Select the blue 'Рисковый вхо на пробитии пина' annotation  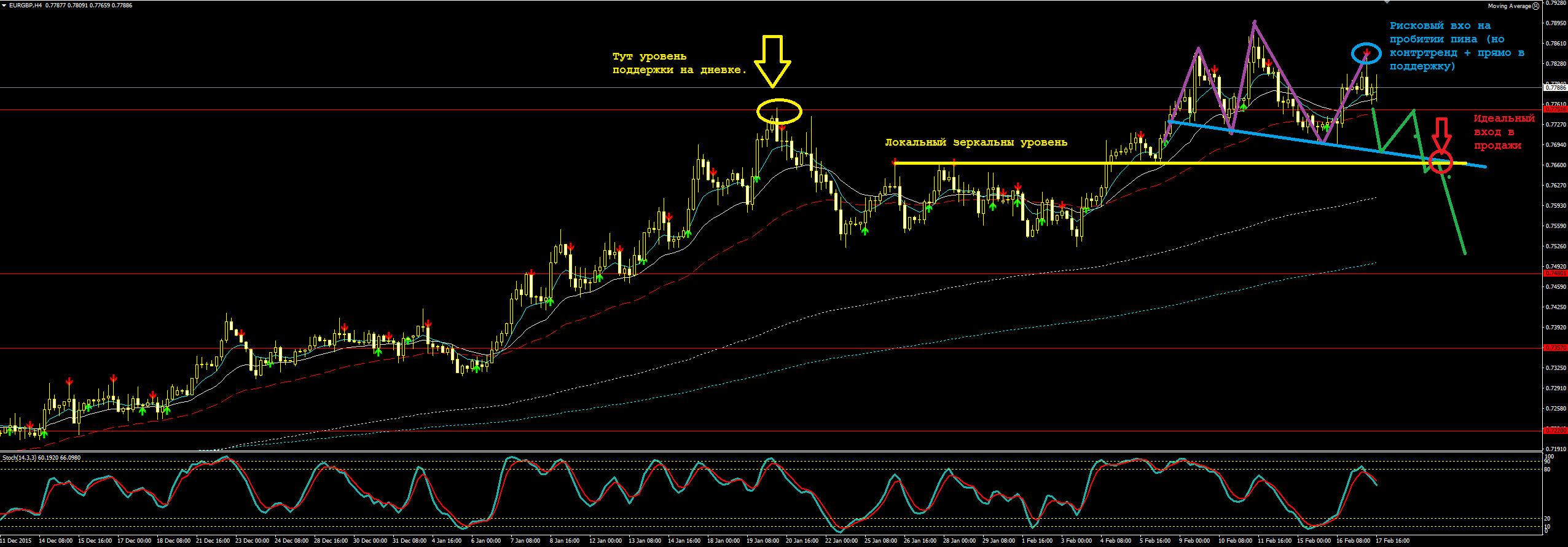[1457, 46]
